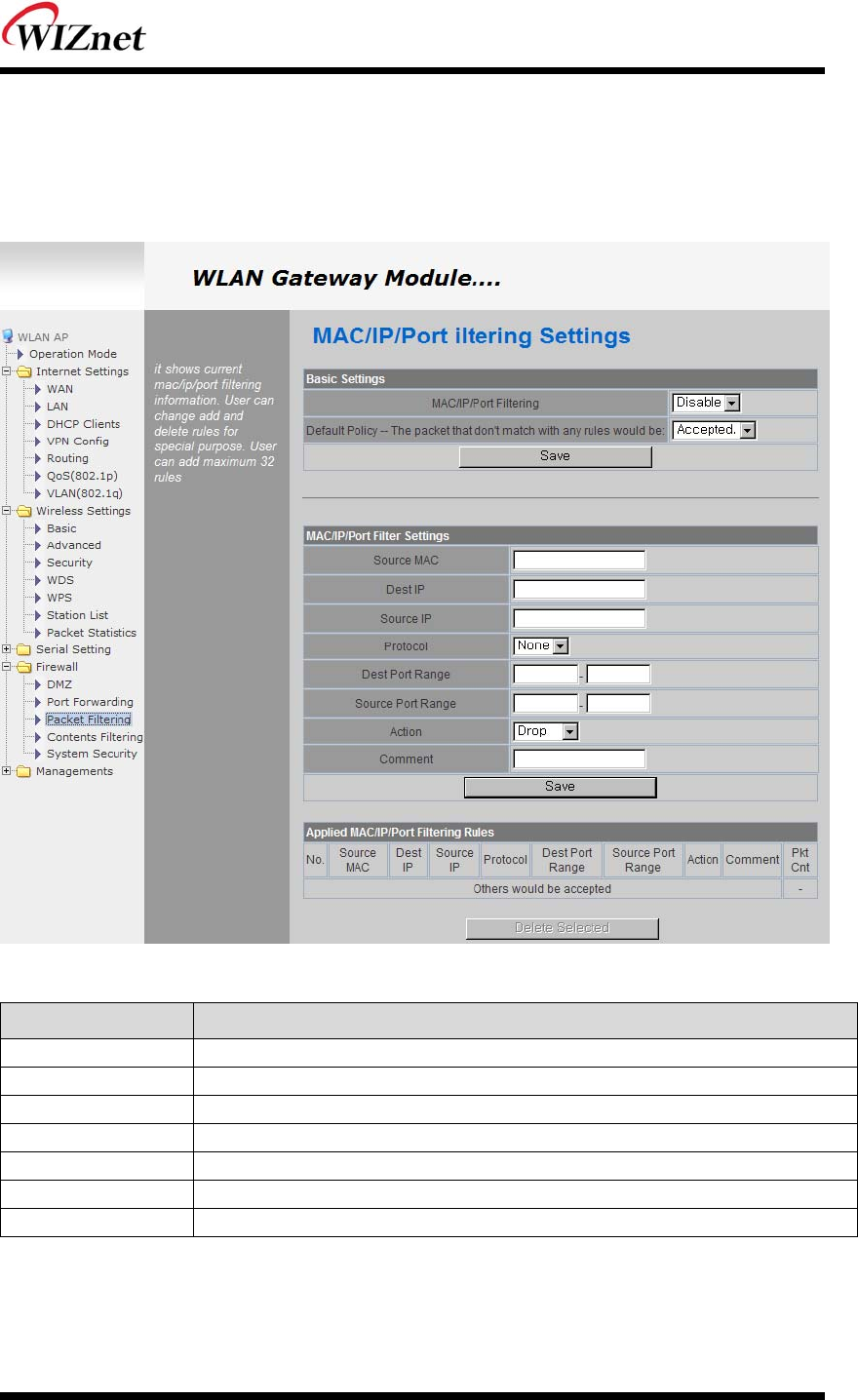Open the MAC/IP/Port Filtering Disable dropdown
This screenshot has width=858, height=1400.
[707, 403]
